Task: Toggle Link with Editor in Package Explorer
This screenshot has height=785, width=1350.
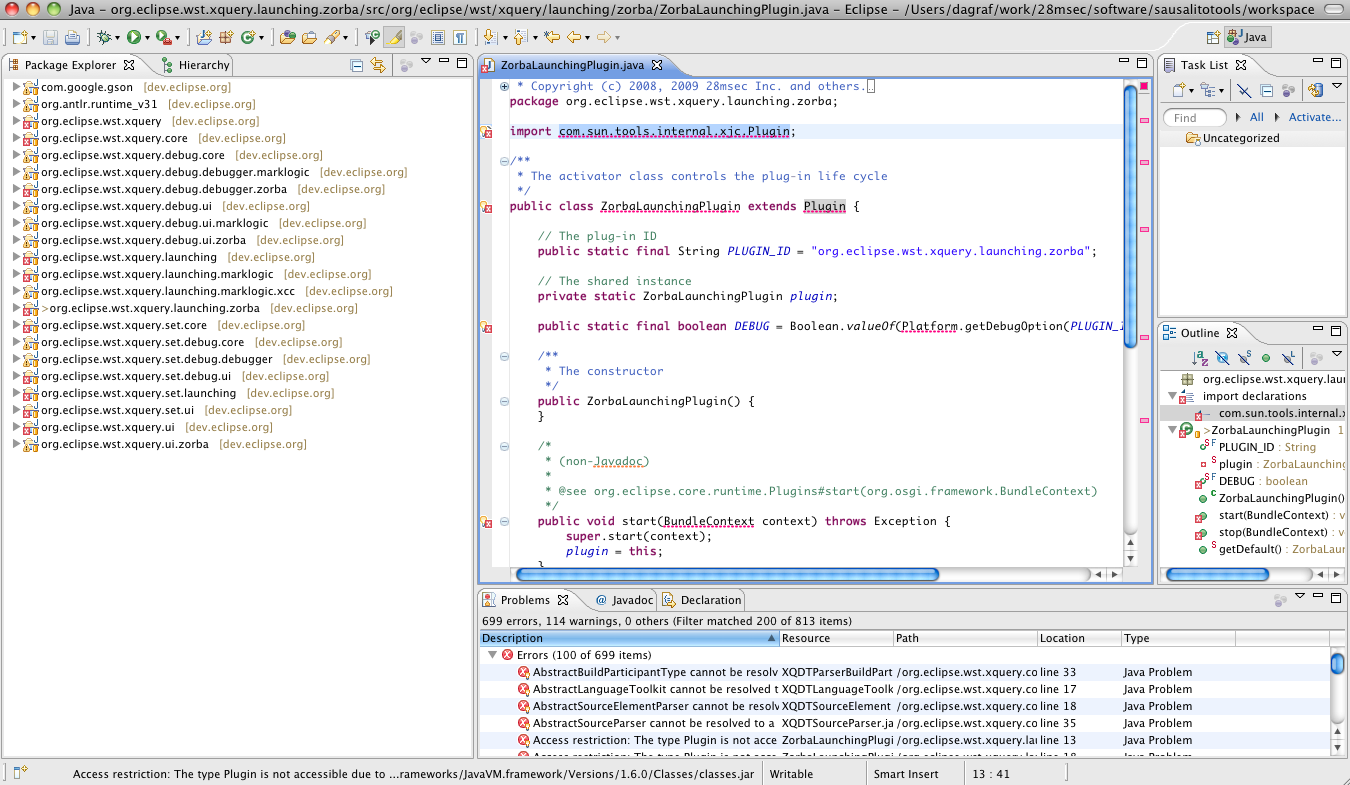Action: [378, 65]
